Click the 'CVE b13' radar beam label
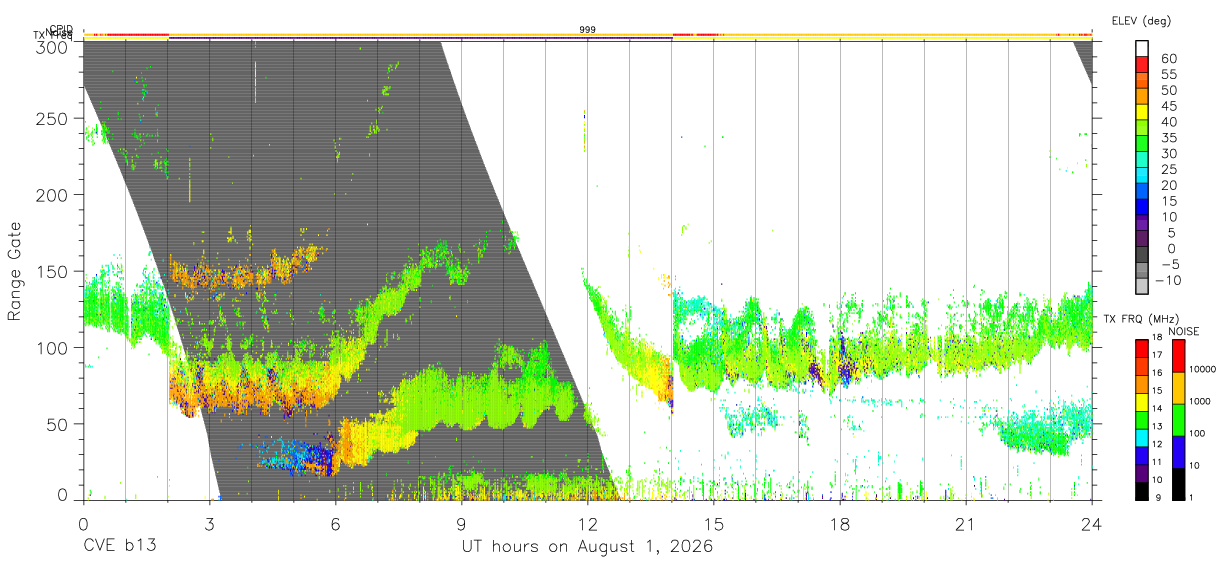The width and height of the screenshot is (1228, 567). (x=119, y=547)
